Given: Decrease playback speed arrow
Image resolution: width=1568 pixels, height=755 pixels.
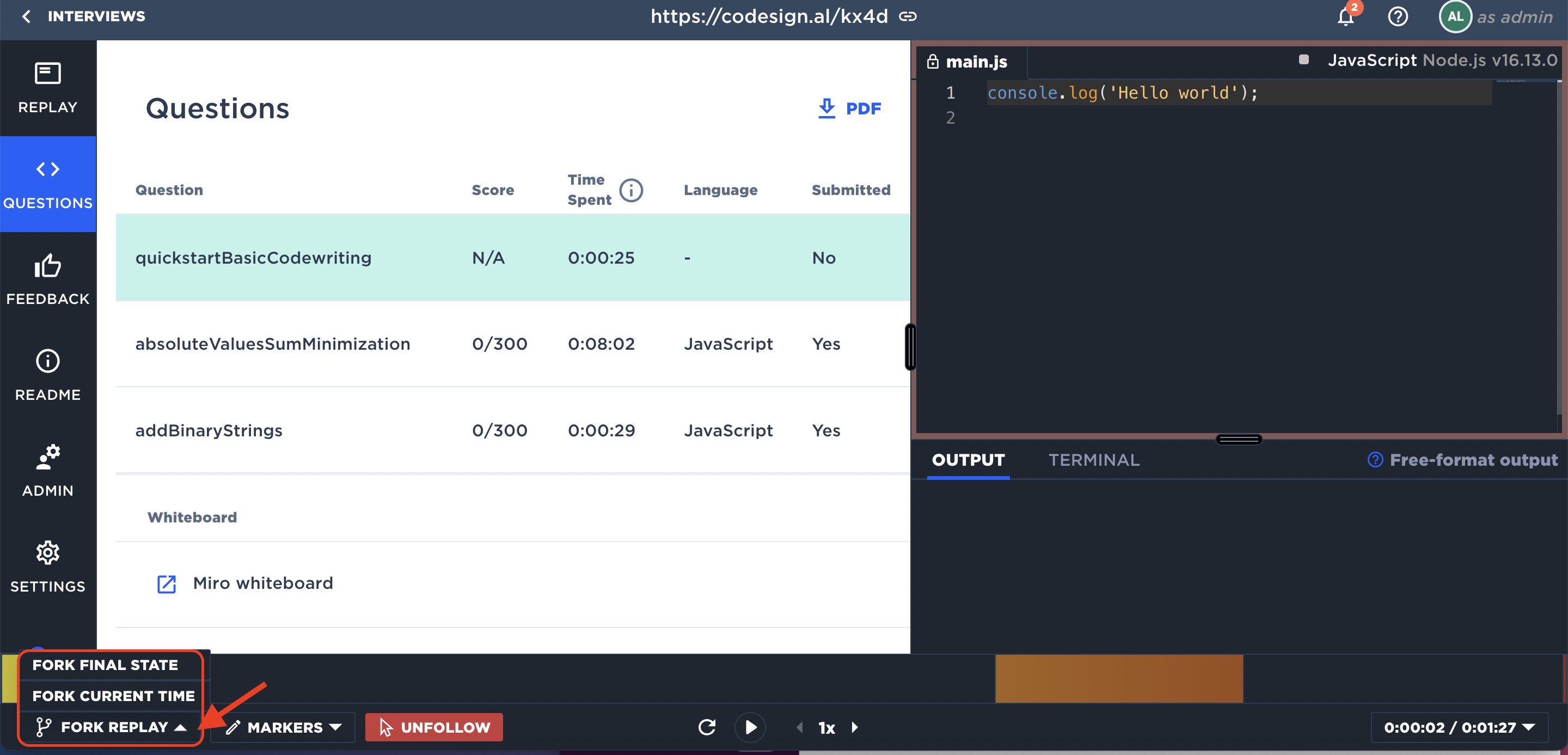Looking at the screenshot, I should [800, 727].
